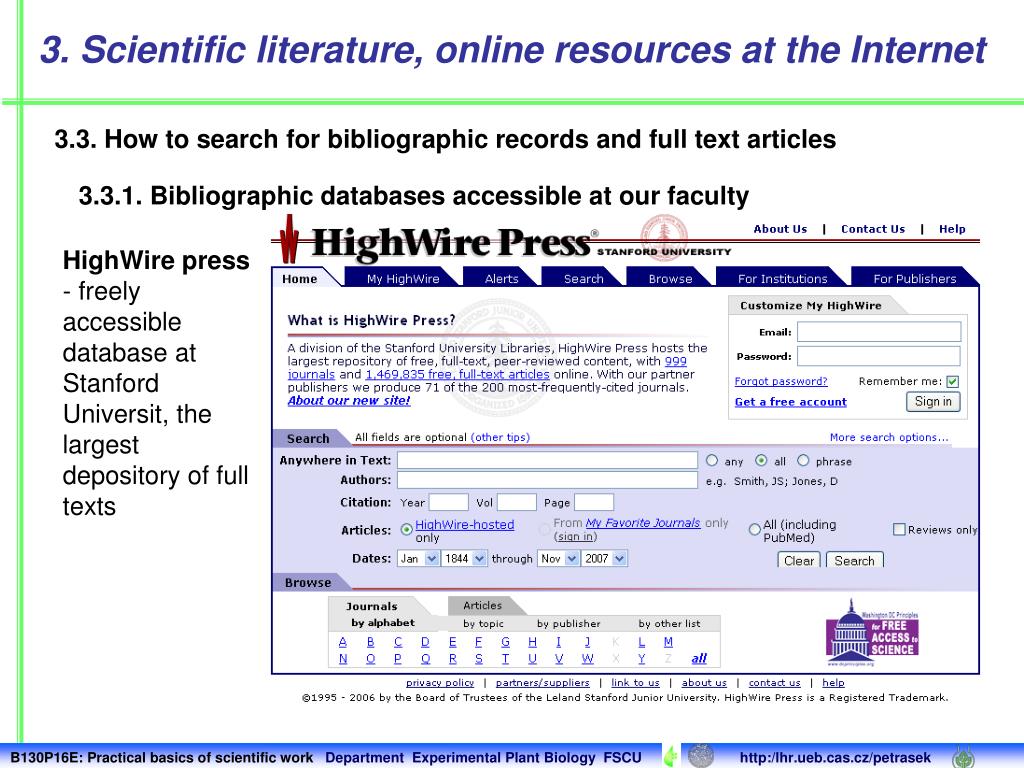The width and height of the screenshot is (1024, 768).
Task: Switch to Journals browse tab
Action: point(372,606)
